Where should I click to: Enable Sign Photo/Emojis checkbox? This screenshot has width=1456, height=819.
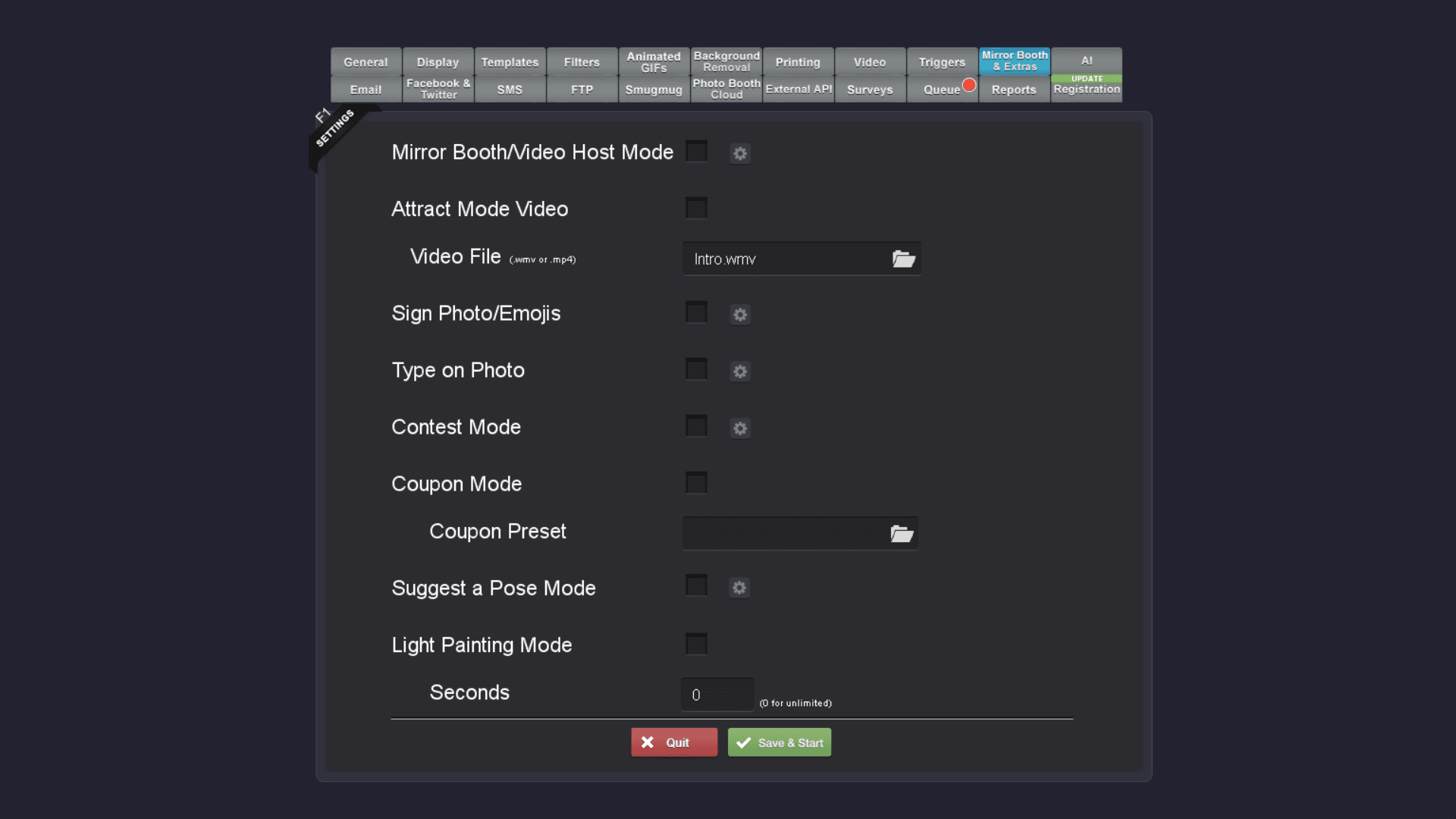click(696, 312)
